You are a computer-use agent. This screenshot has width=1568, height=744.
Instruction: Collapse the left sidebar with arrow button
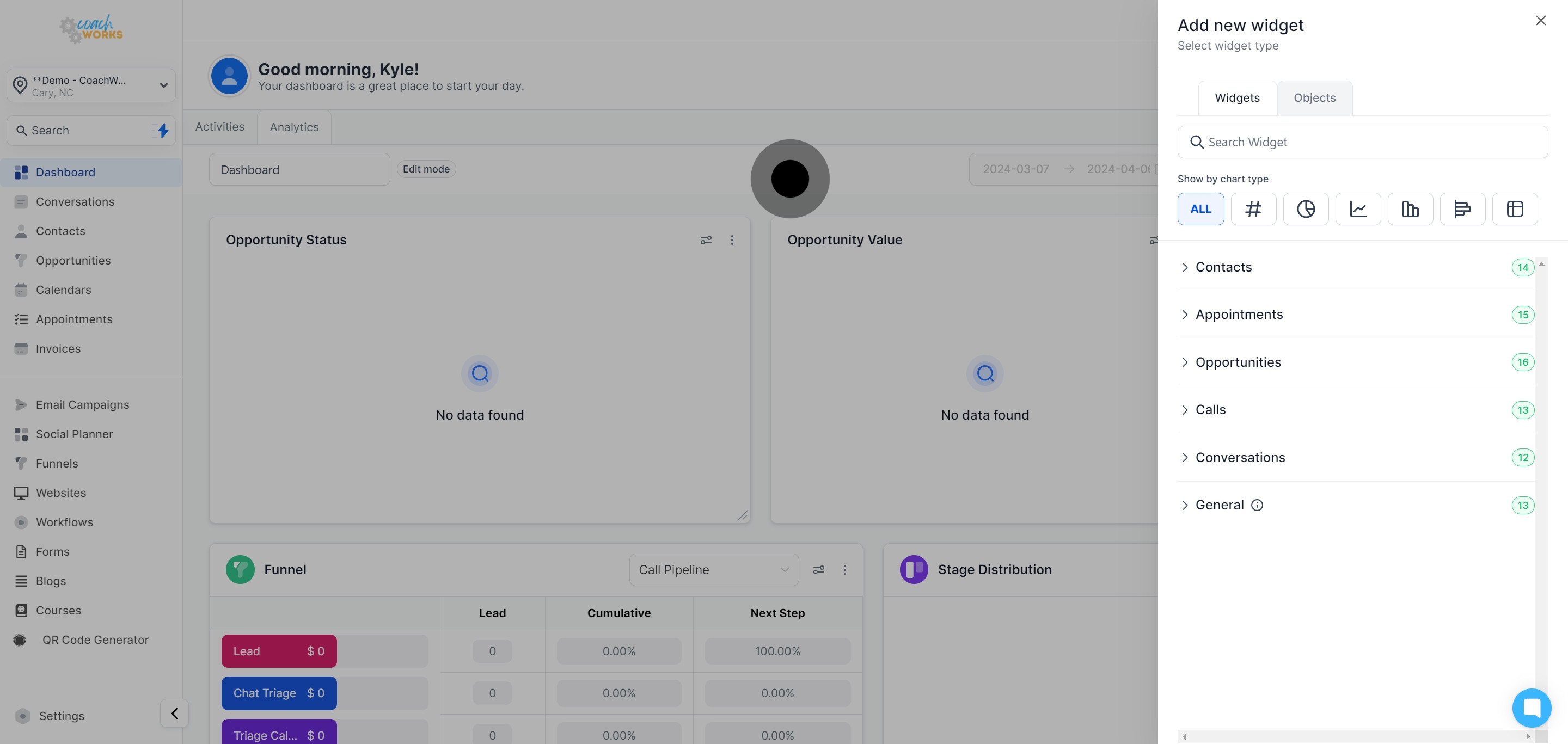[x=174, y=713]
